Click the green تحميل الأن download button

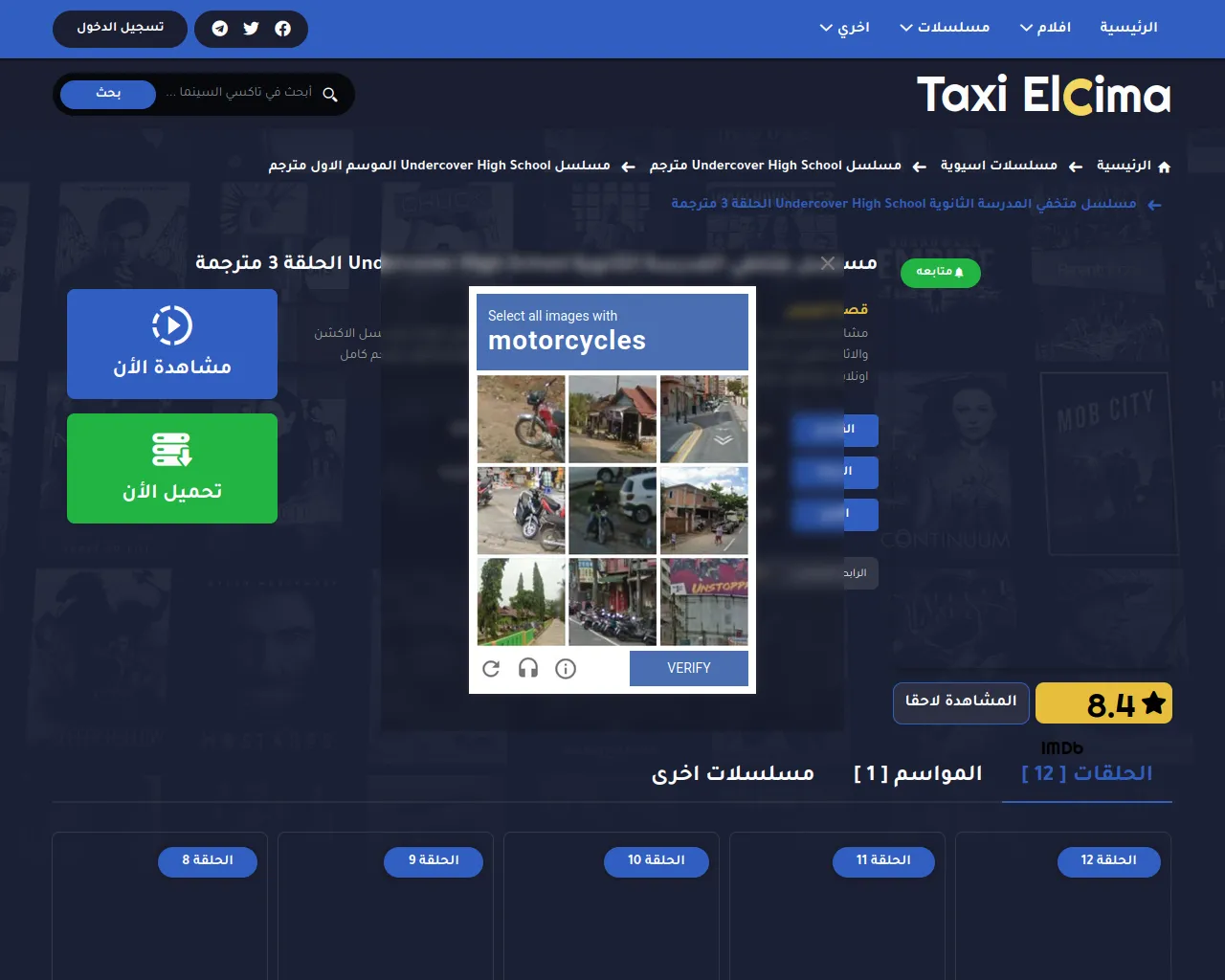click(x=172, y=469)
